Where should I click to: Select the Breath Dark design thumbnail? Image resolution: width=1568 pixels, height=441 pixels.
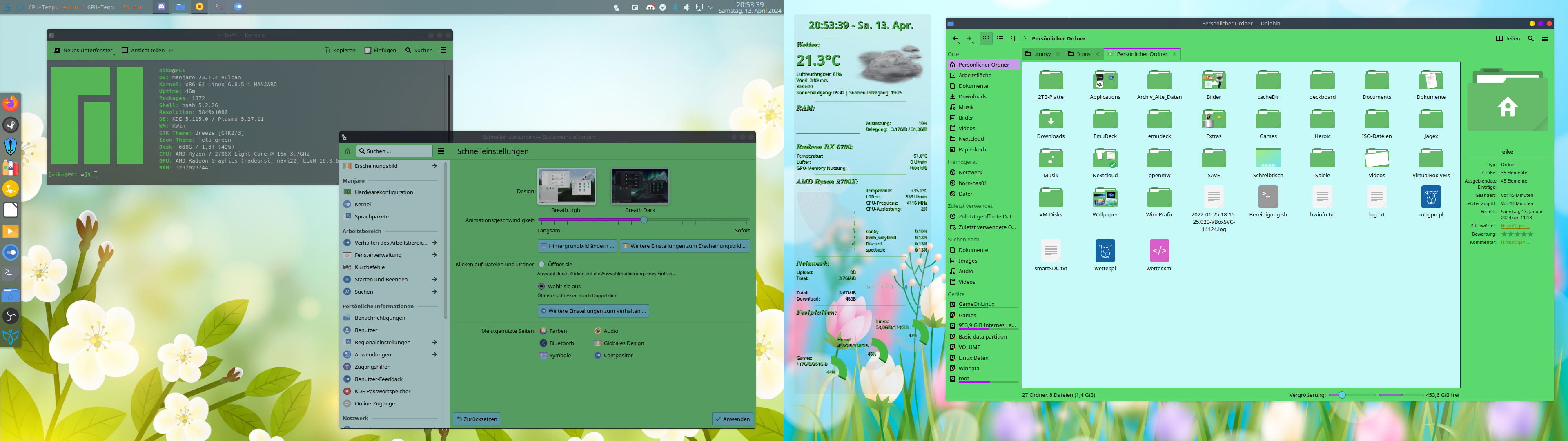coord(640,186)
